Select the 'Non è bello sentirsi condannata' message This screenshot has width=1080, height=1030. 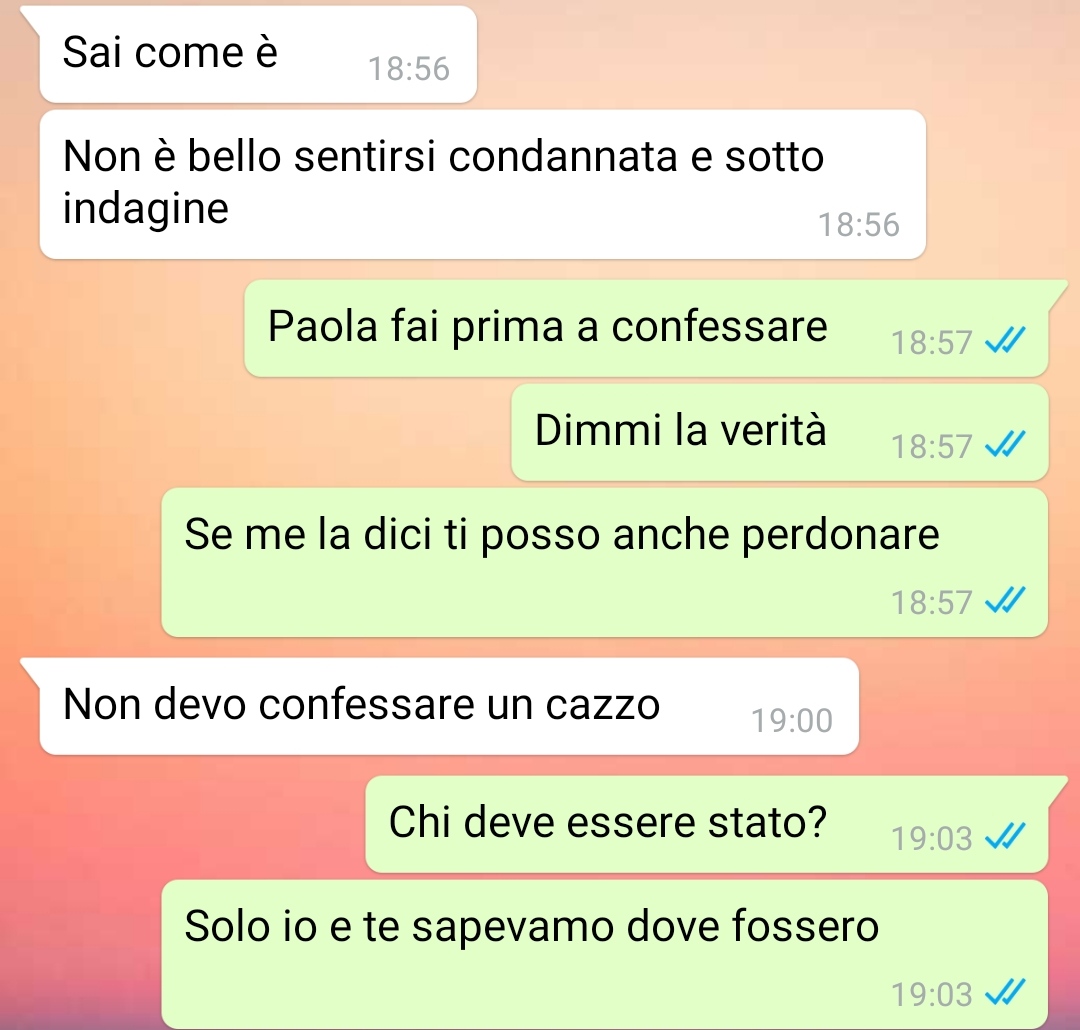482,185
